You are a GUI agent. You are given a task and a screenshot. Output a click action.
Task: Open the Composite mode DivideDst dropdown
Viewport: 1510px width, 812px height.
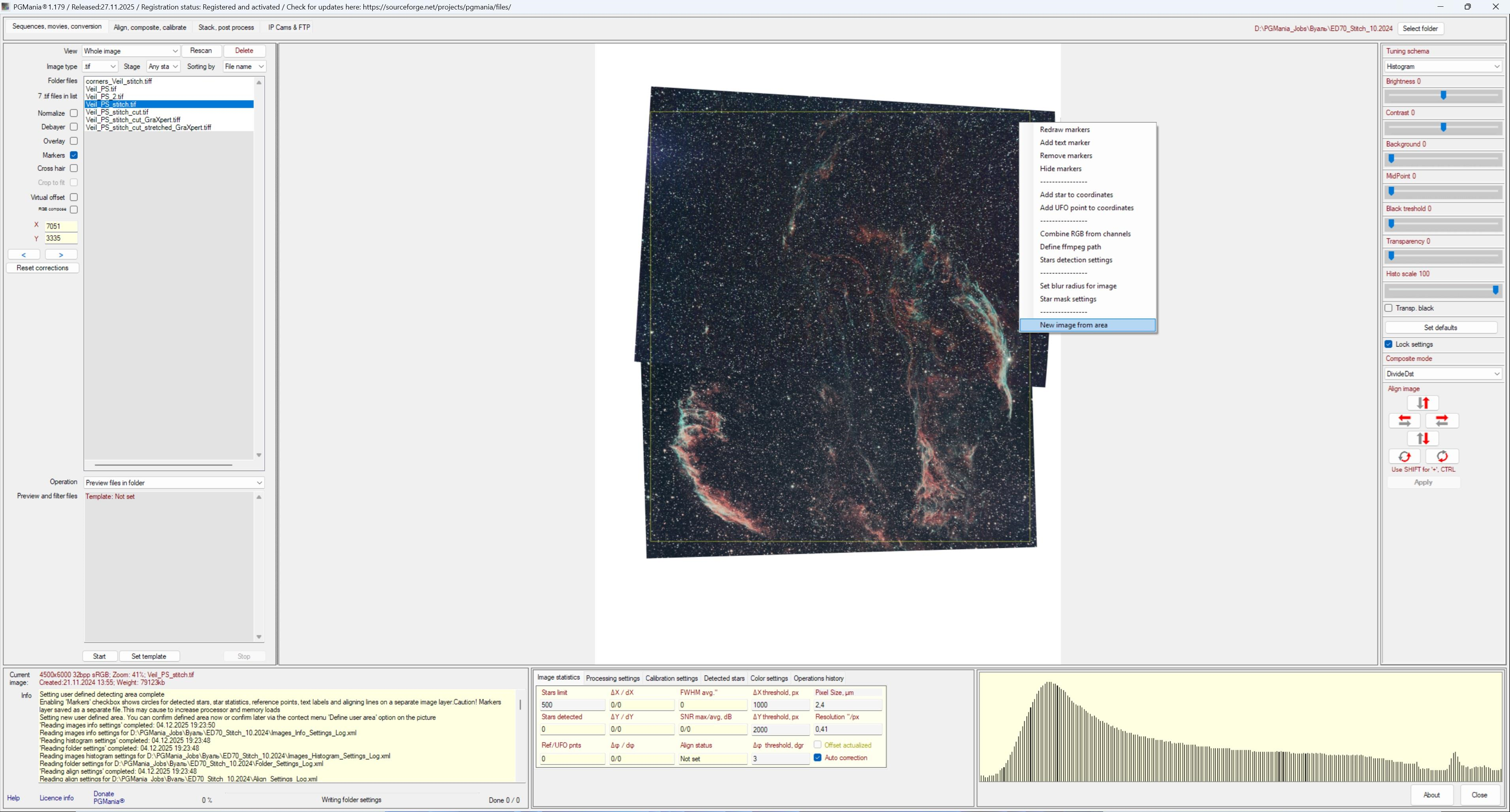coord(1442,374)
